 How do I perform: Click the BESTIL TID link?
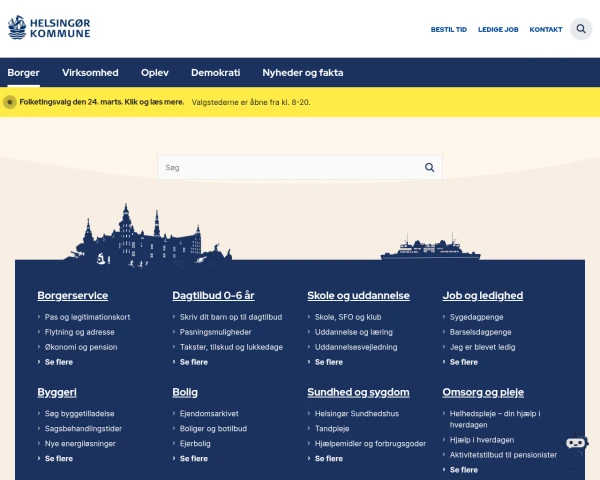pos(449,29)
